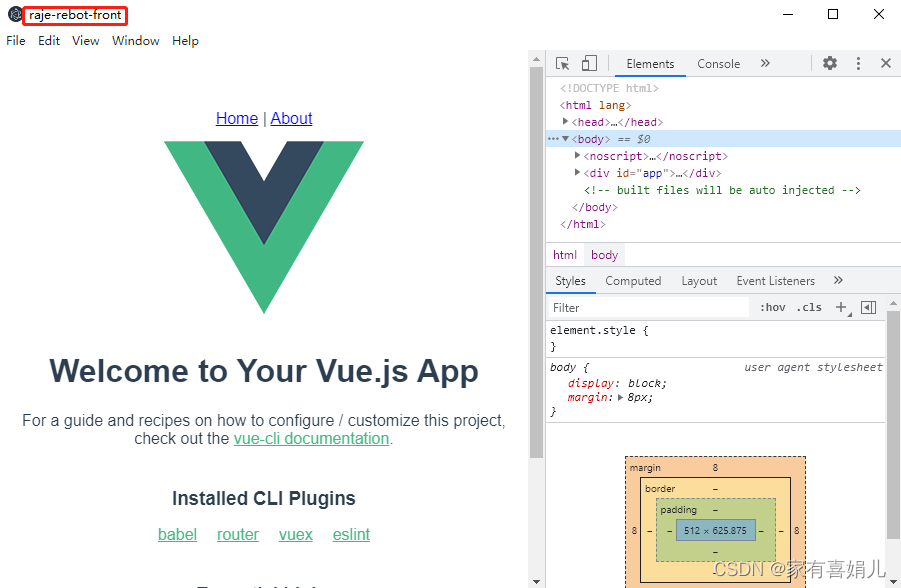The width and height of the screenshot is (901, 588).
Task: Click the new style rule plus icon
Action: pos(841,308)
